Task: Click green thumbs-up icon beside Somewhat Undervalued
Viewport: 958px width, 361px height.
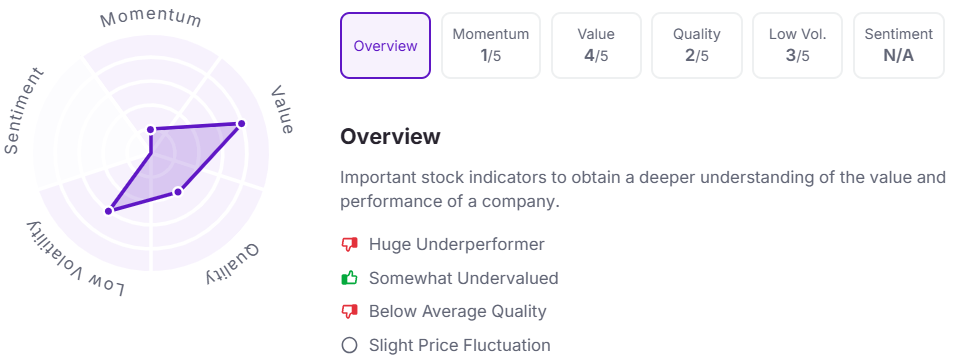Action: click(x=349, y=278)
